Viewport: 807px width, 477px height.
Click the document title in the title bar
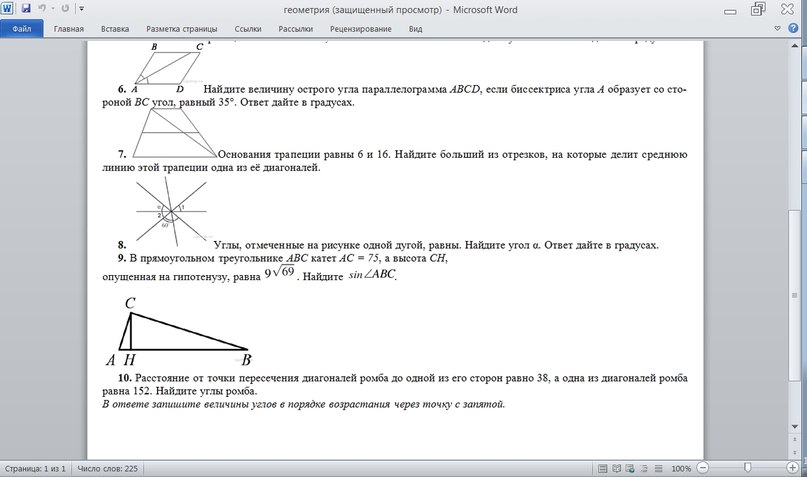(400, 10)
